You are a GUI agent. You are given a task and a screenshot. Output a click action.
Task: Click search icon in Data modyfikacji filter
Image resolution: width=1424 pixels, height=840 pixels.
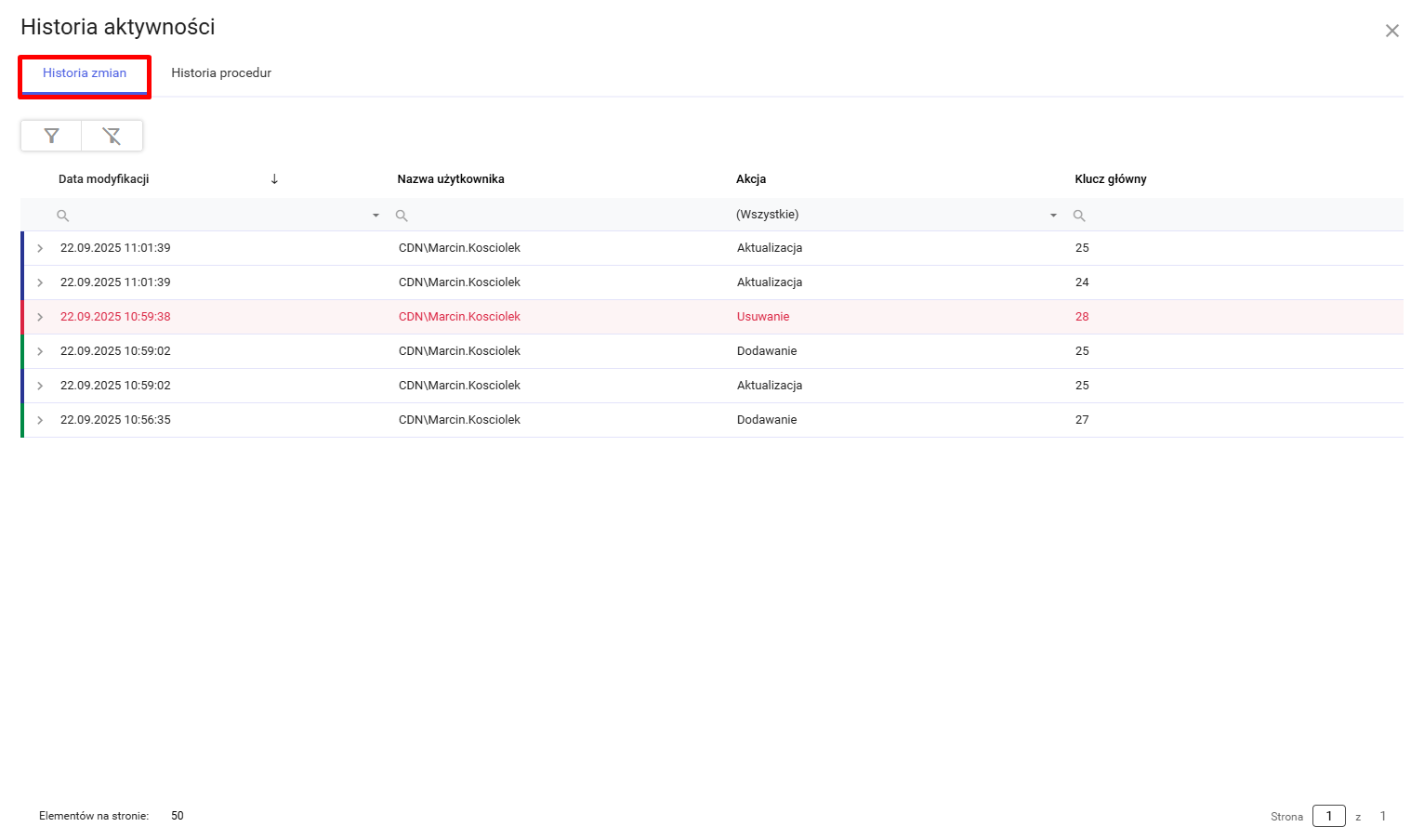[63, 216]
